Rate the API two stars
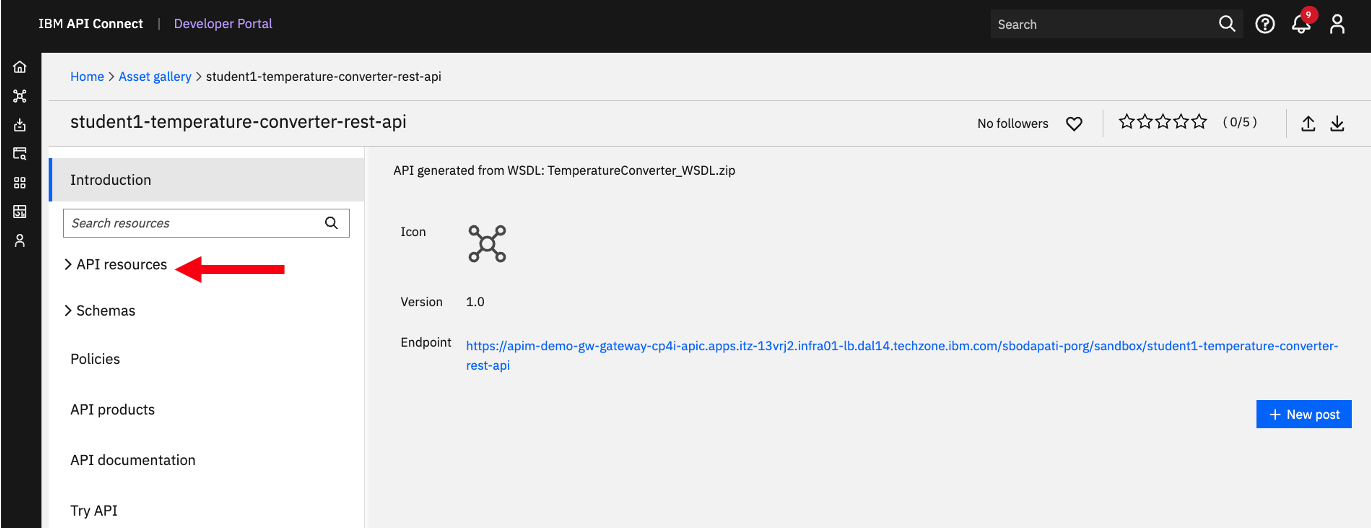Screen dimensions: 1371x528 (x=1145, y=122)
